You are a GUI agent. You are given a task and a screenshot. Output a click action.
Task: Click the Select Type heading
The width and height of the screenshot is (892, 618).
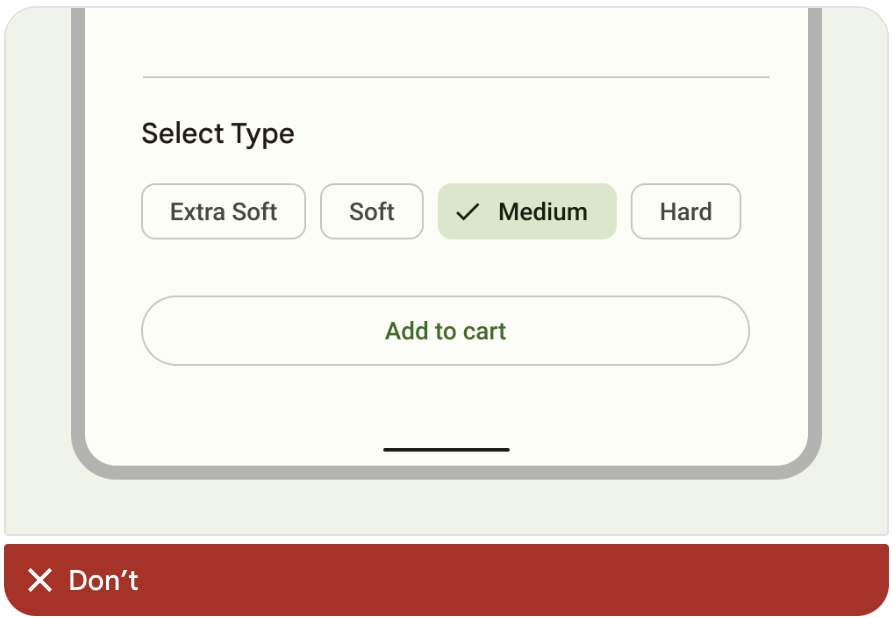[218, 134]
